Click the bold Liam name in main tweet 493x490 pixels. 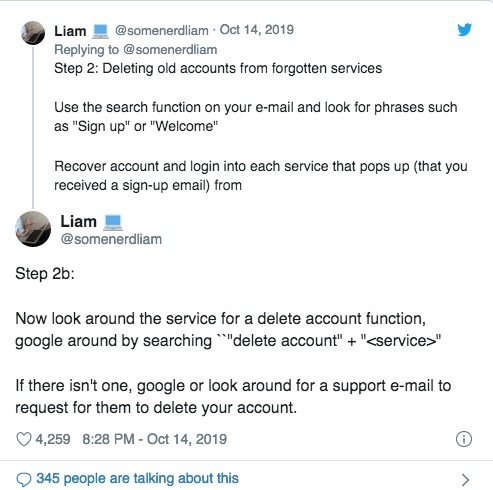pos(79,222)
